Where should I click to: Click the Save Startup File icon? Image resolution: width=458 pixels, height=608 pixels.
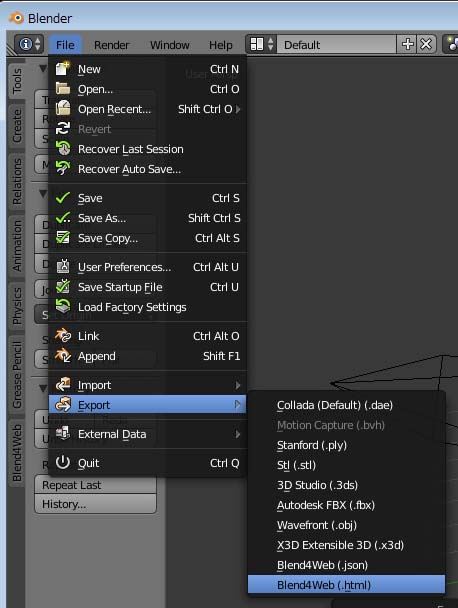pyautogui.click(x=63, y=287)
